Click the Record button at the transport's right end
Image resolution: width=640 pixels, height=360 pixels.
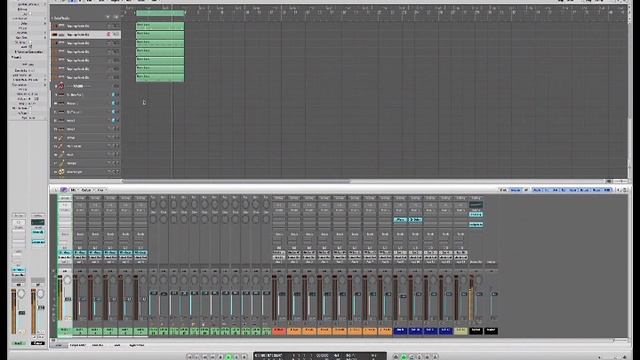tap(244, 357)
